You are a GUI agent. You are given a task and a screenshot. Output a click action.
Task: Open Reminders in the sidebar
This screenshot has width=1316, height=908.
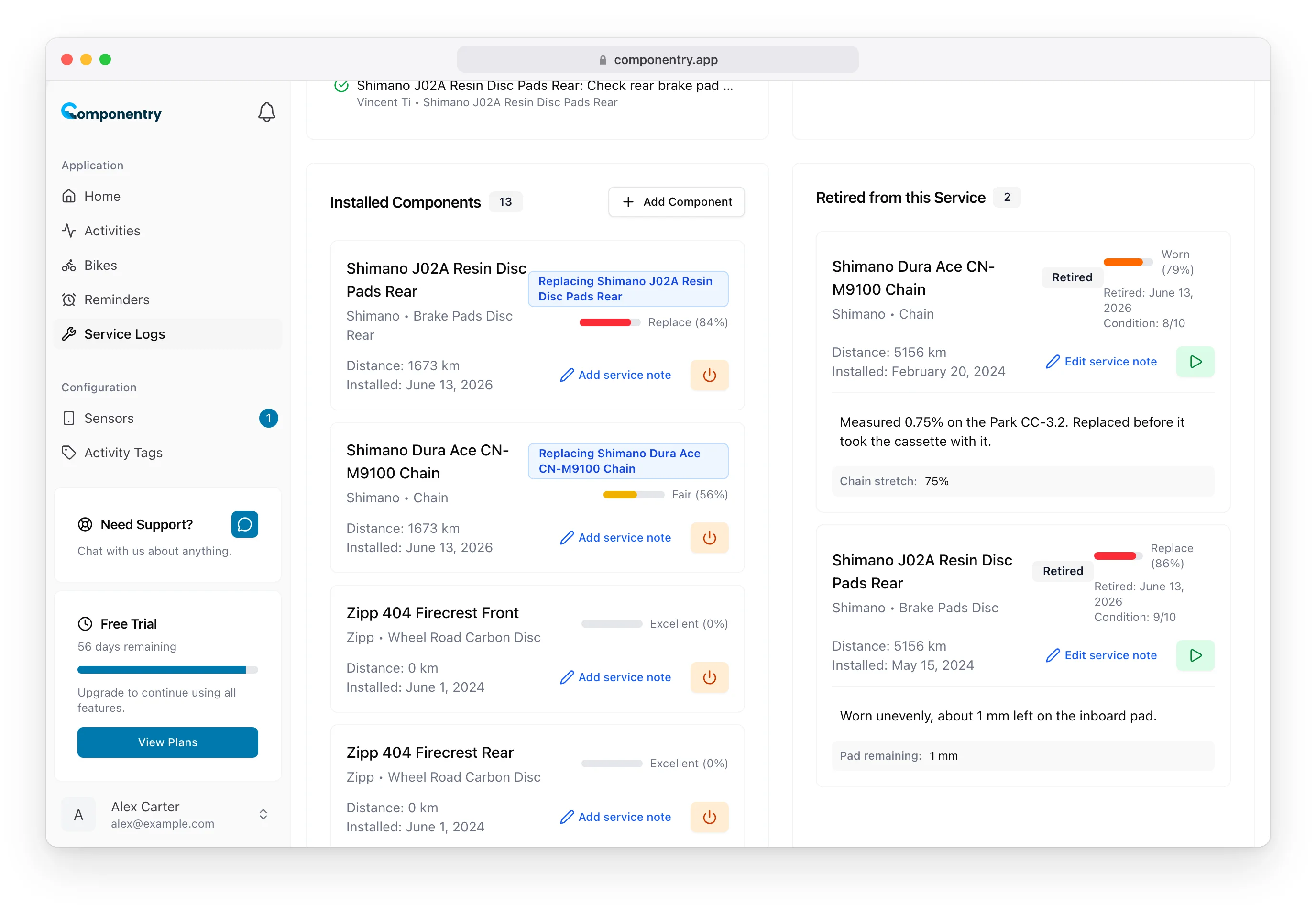168,300
